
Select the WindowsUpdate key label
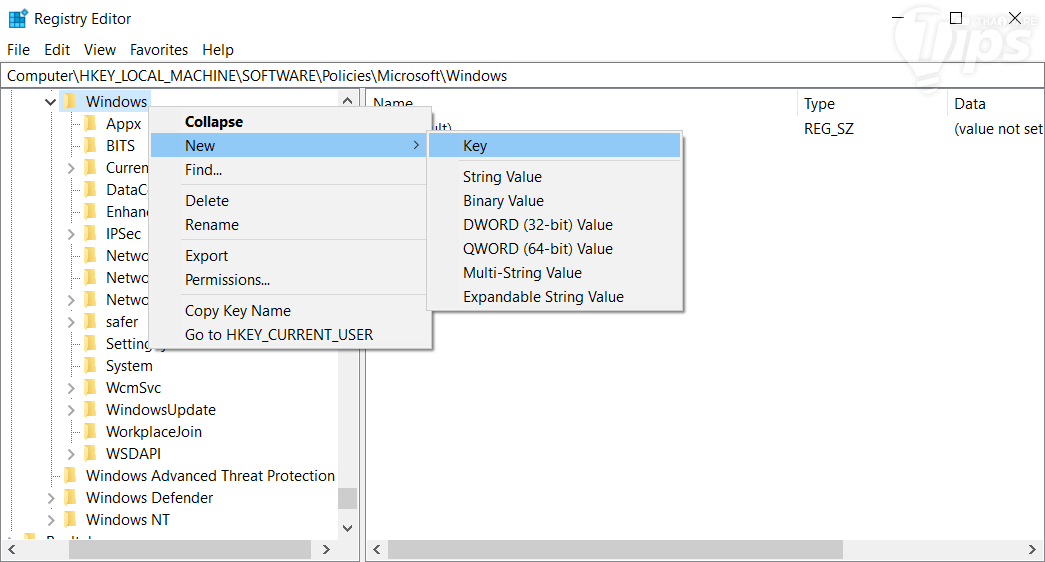pyautogui.click(x=161, y=409)
